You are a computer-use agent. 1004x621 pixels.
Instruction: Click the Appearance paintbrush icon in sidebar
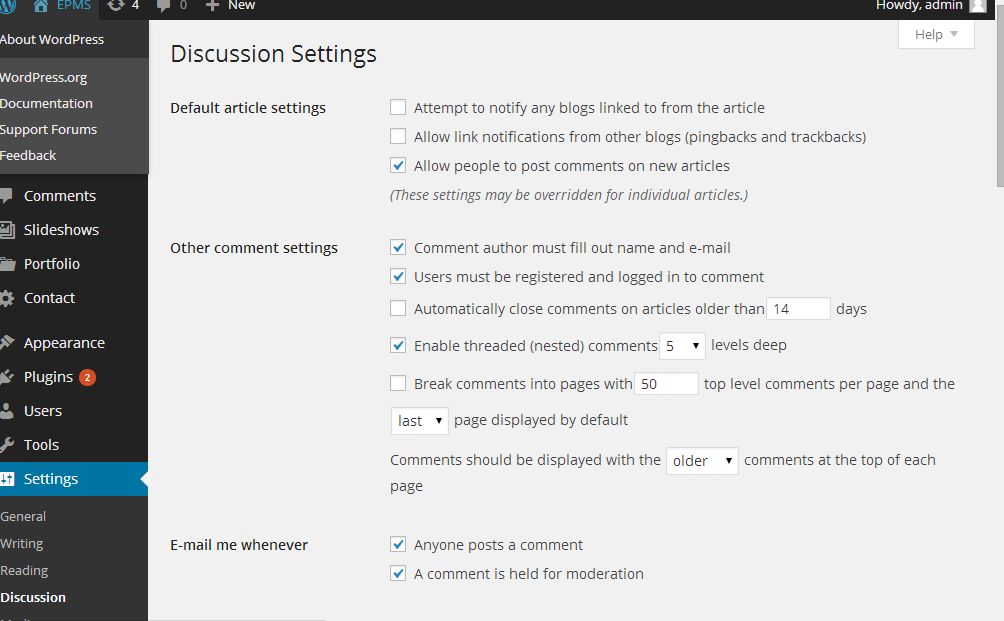8,343
